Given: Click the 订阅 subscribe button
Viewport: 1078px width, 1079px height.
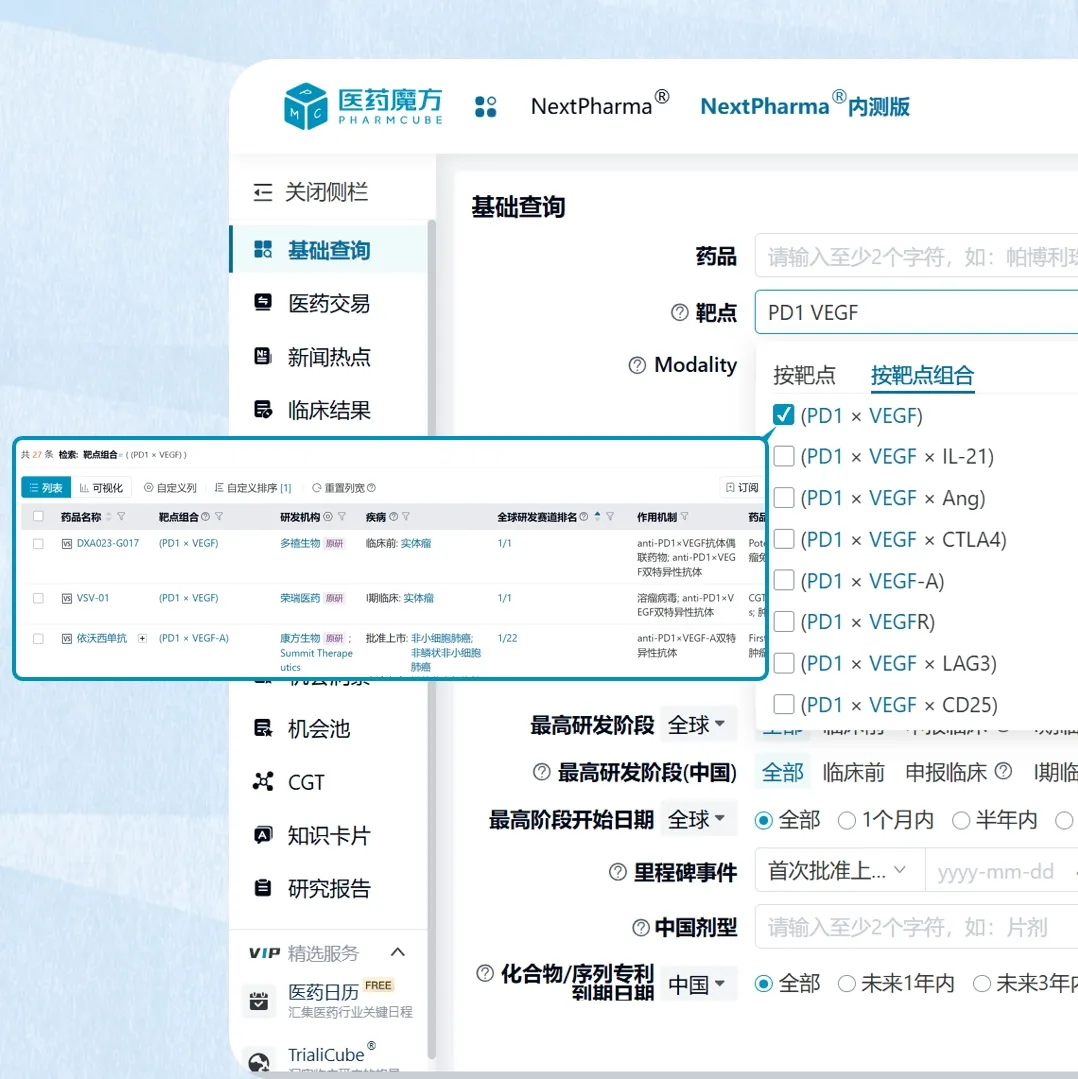Looking at the screenshot, I should [742, 488].
